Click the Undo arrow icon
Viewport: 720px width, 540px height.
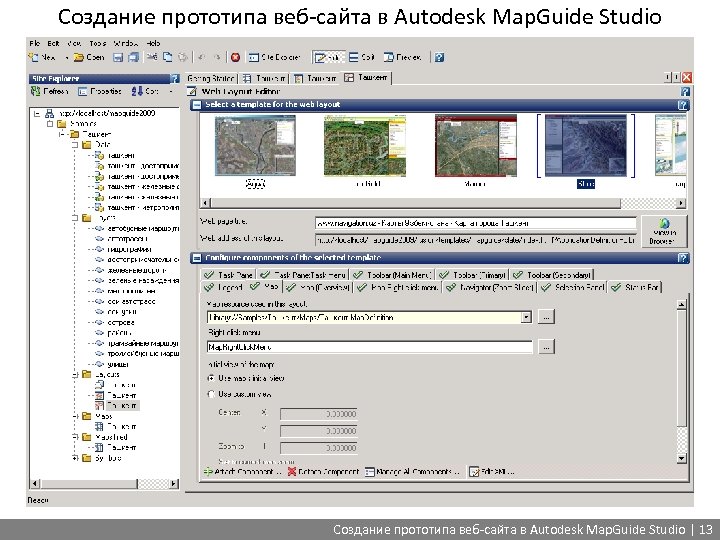(x=201, y=57)
